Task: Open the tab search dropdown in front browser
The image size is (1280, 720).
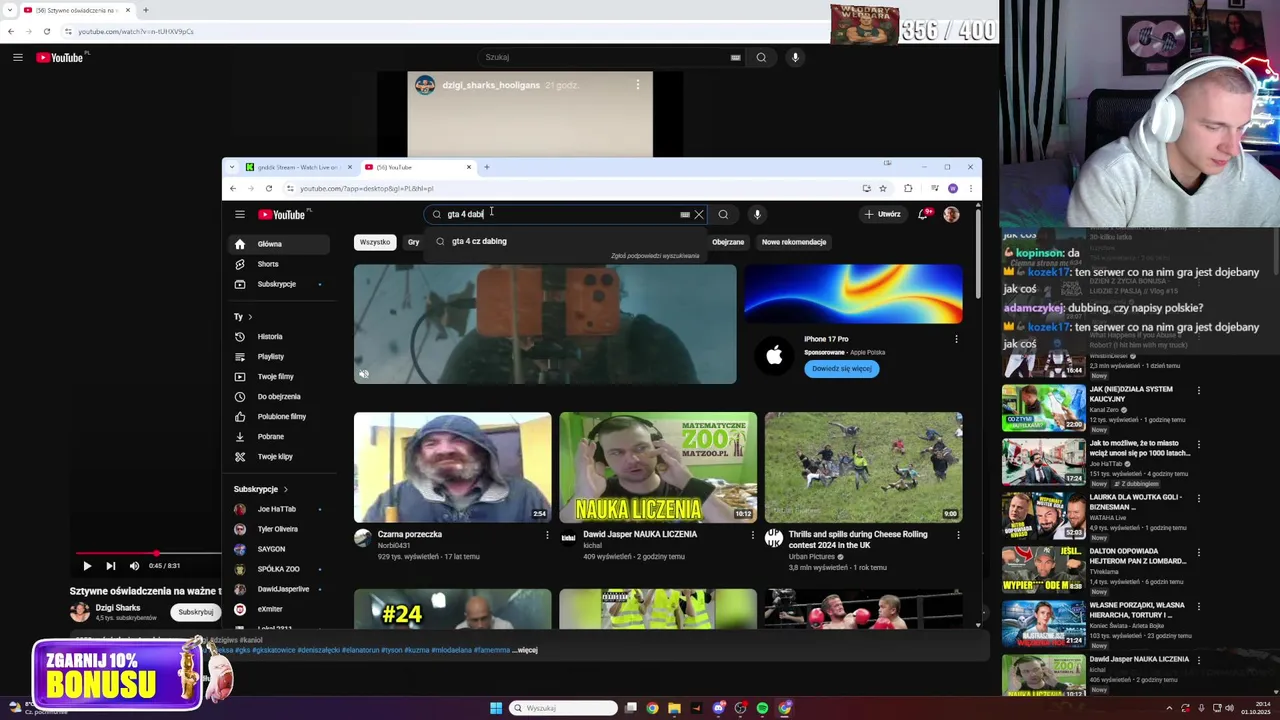Action: point(232,167)
